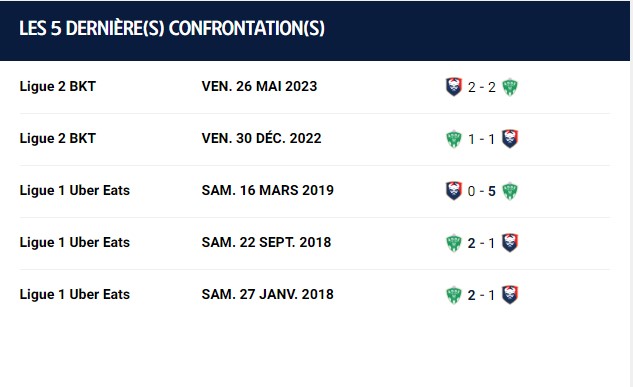Image resolution: width=633 pixels, height=387 pixels.
Task: Click Caen crest in 30 Déc. 2022 row
Action: [x=510, y=139]
